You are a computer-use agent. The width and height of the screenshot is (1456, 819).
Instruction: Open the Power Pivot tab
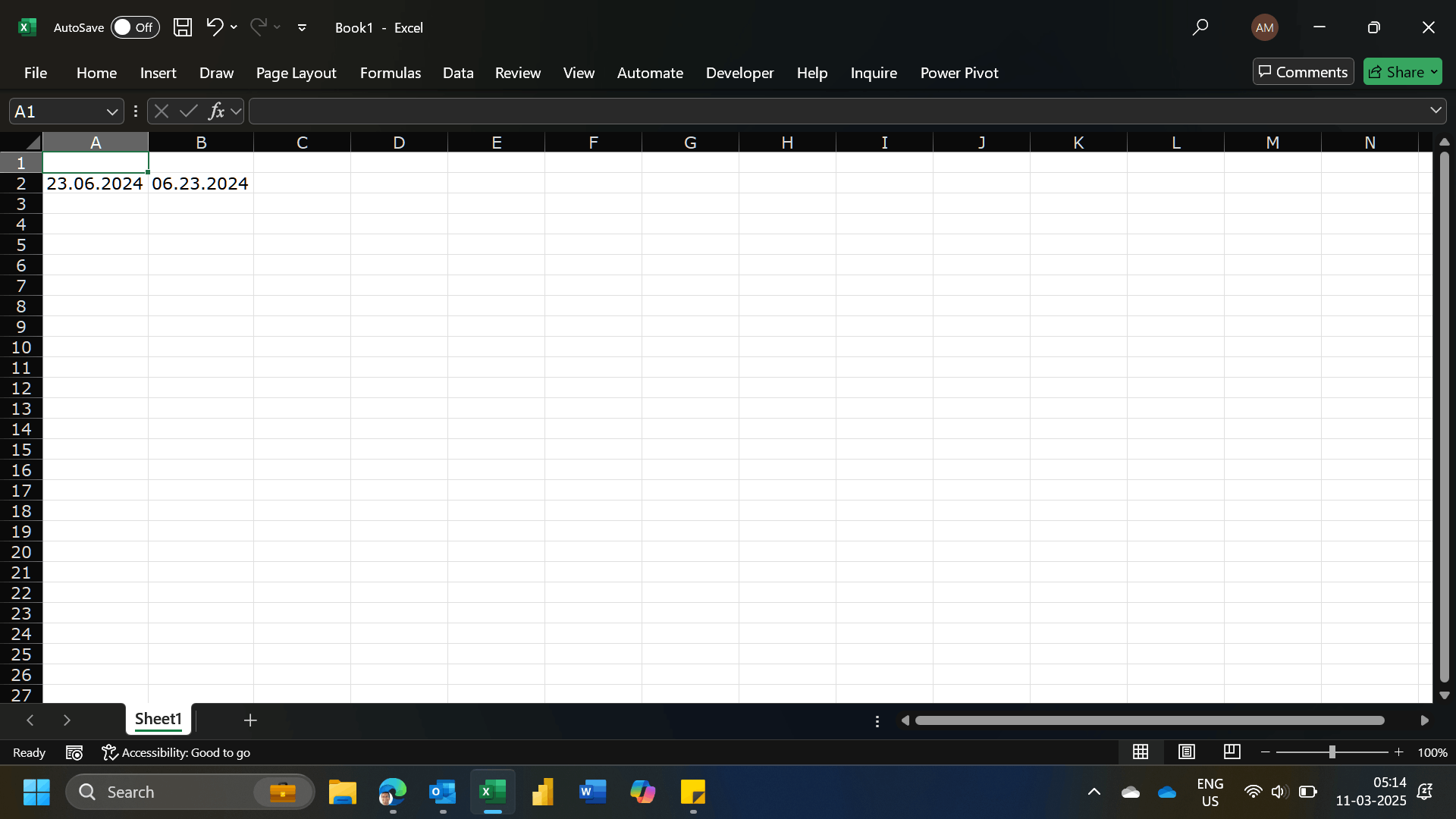click(x=959, y=73)
